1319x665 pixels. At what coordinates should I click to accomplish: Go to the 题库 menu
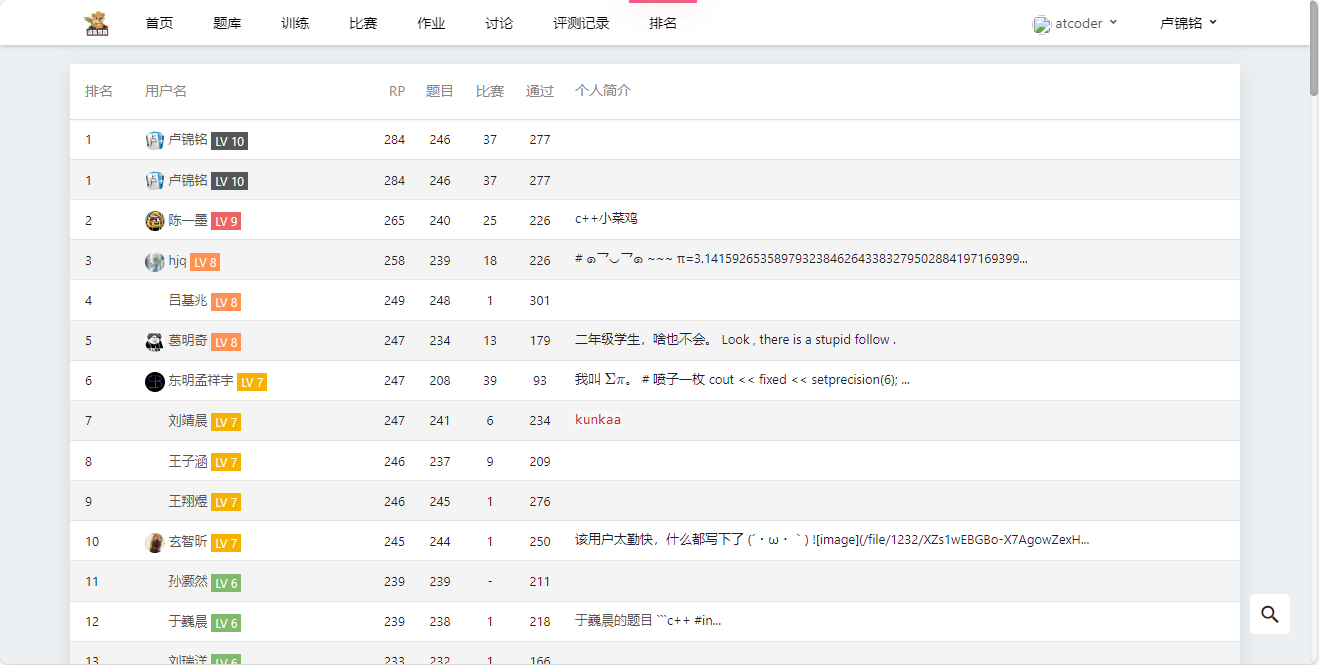pyautogui.click(x=227, y=23)
